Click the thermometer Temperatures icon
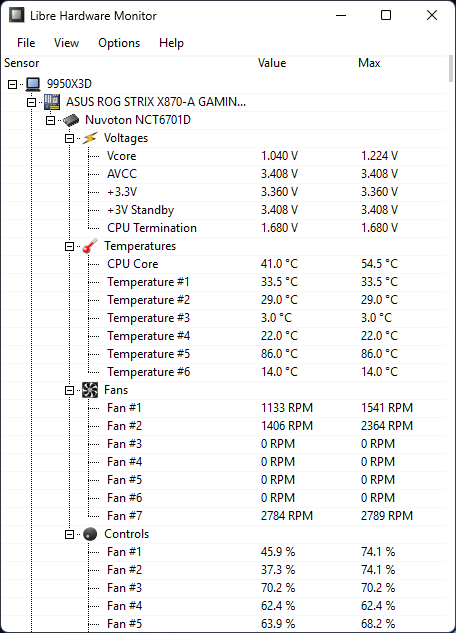This screenshot has width=456, height=633. pos(90,246)
